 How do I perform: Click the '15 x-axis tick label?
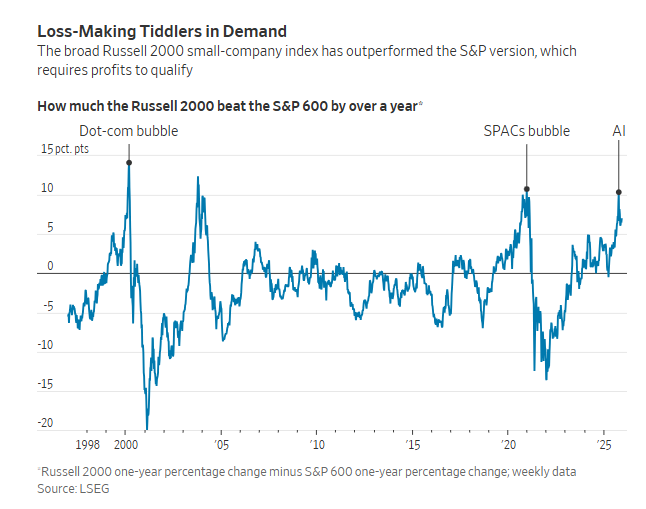[412, 444]
